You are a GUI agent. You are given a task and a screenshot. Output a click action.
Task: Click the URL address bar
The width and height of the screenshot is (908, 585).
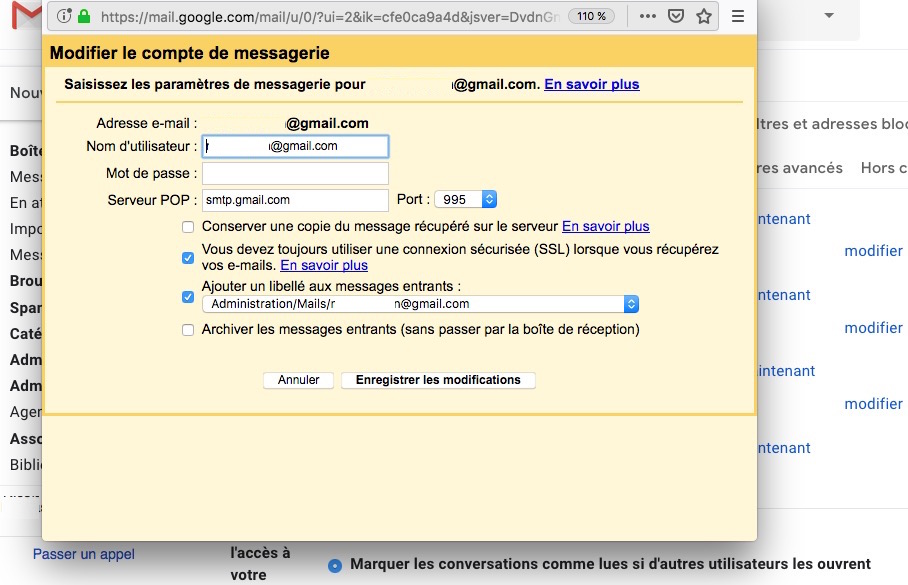pos(330,17)
